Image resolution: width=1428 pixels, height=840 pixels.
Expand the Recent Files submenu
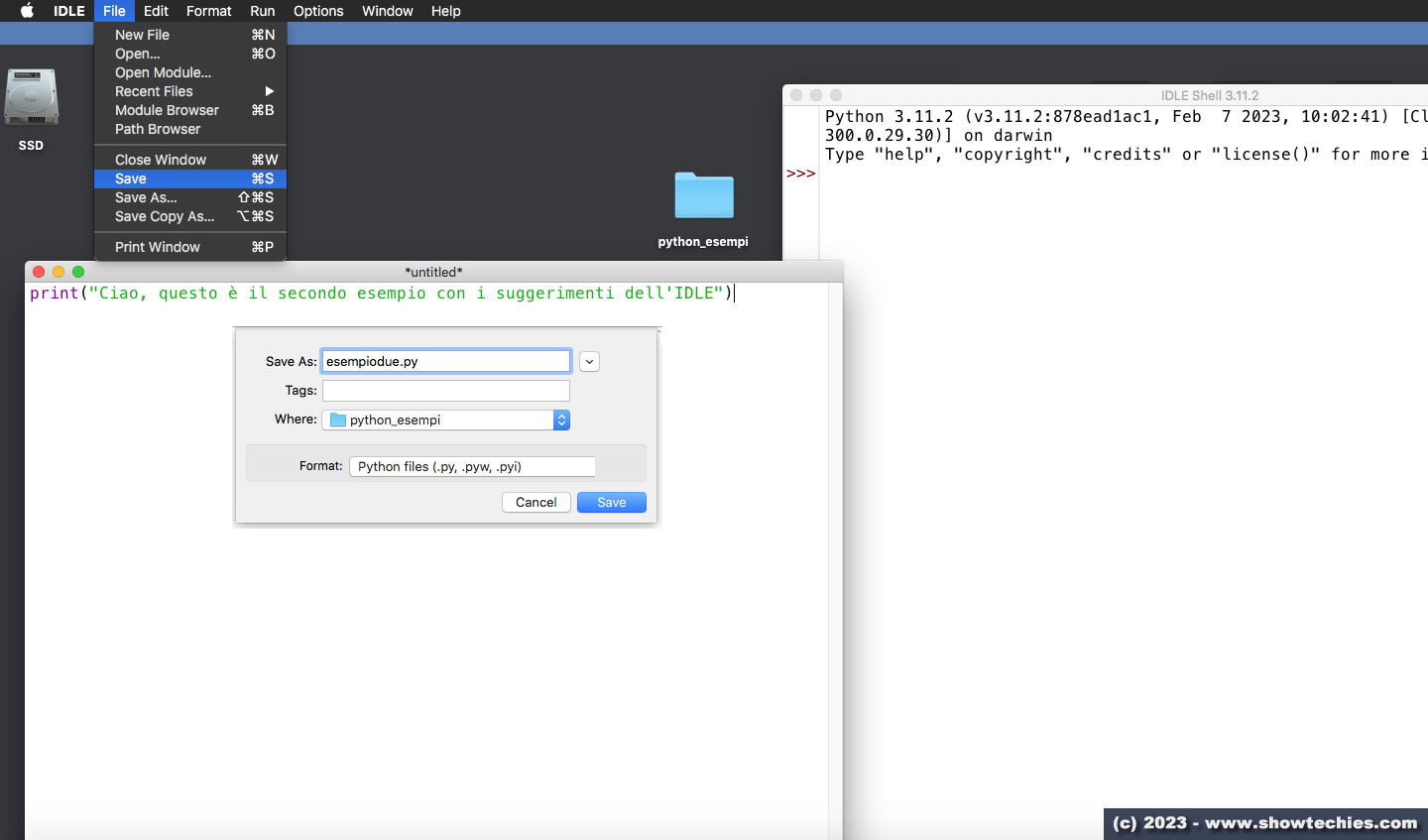190,91
